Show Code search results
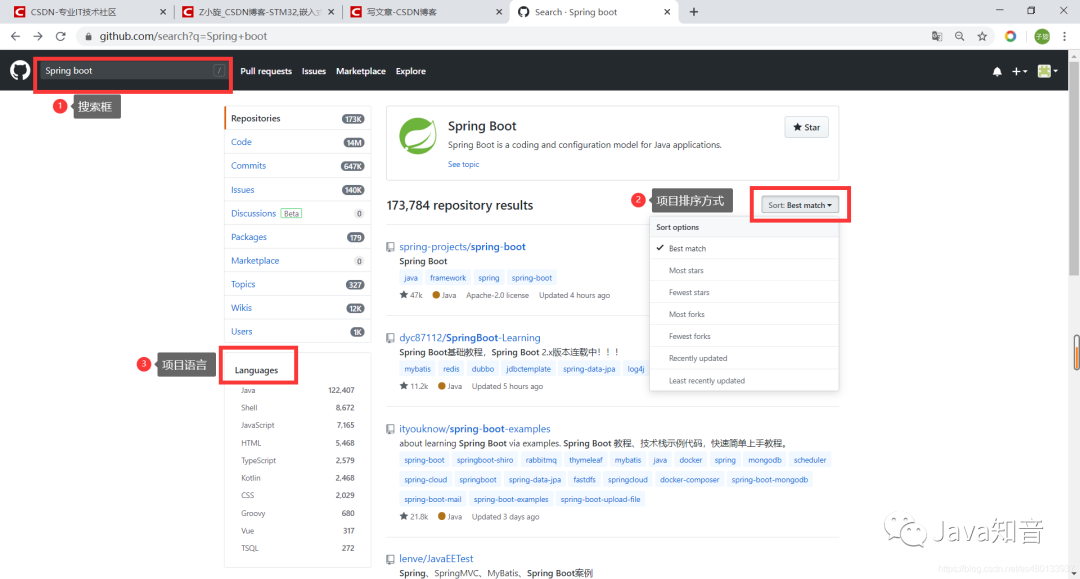1080x579 pixels. tap(298, 142)
